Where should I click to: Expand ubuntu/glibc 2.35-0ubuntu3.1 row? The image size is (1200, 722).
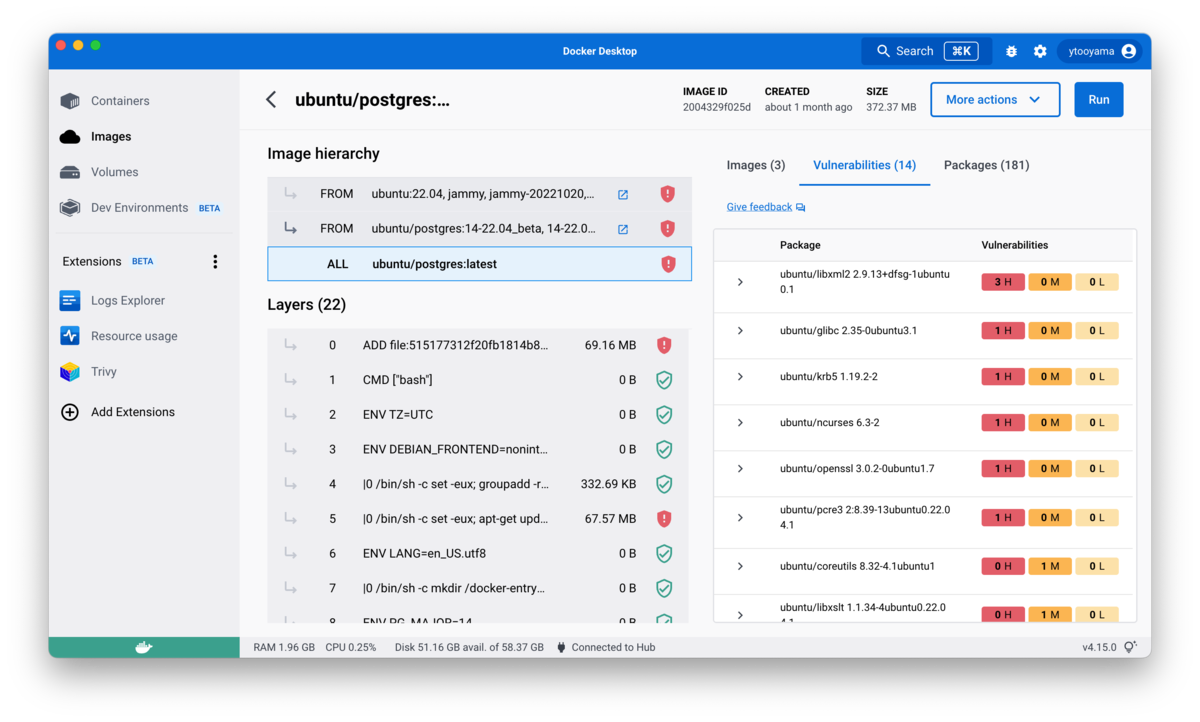[x=740, y=331]
